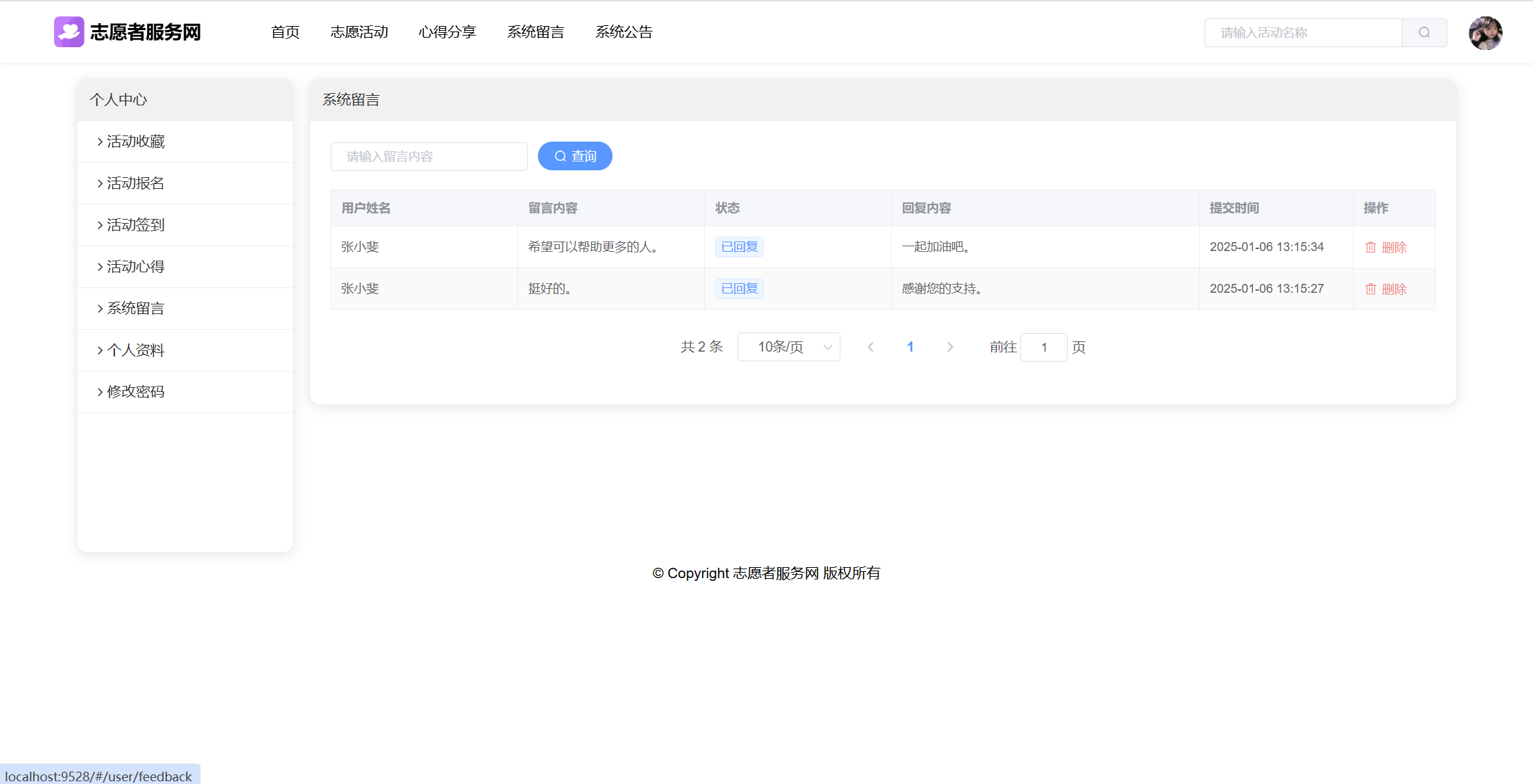This screenshot has width=1533, height=784.
Task: Expand 活动收藏 in sidebar
Action: (x=136, y=142)
